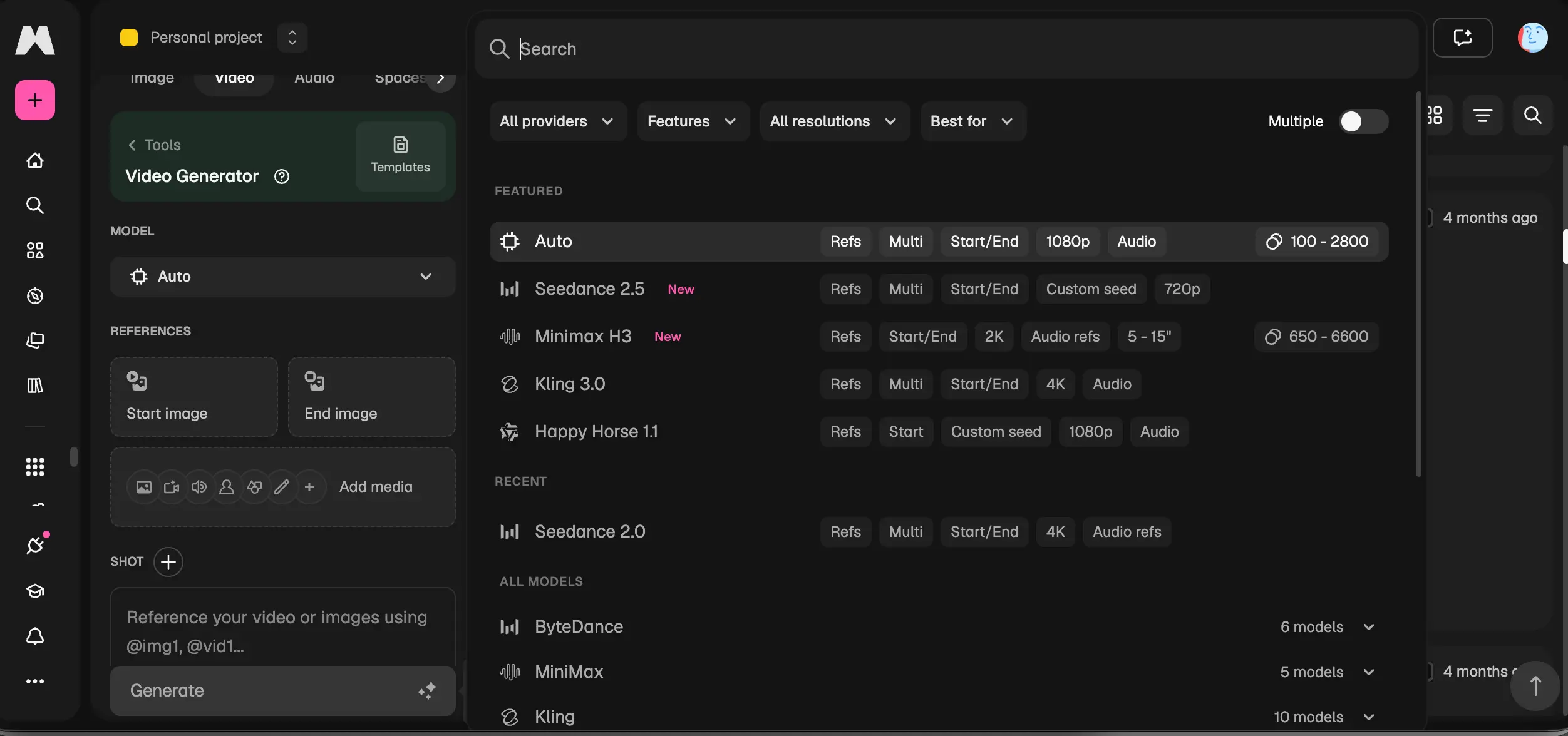Click the pink plus create button
This screenshot has height=736, width=1568.
[35, 100]
